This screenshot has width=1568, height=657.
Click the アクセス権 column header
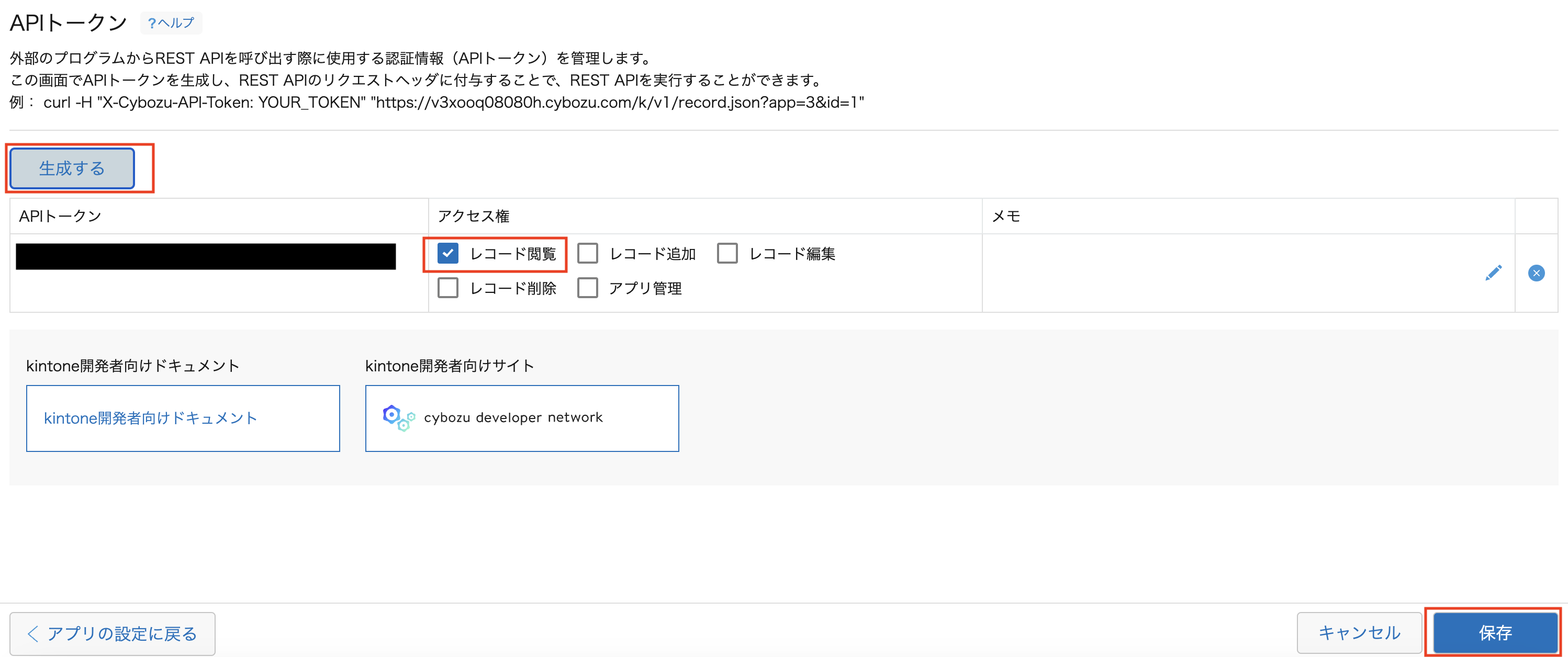coord(474,216)
